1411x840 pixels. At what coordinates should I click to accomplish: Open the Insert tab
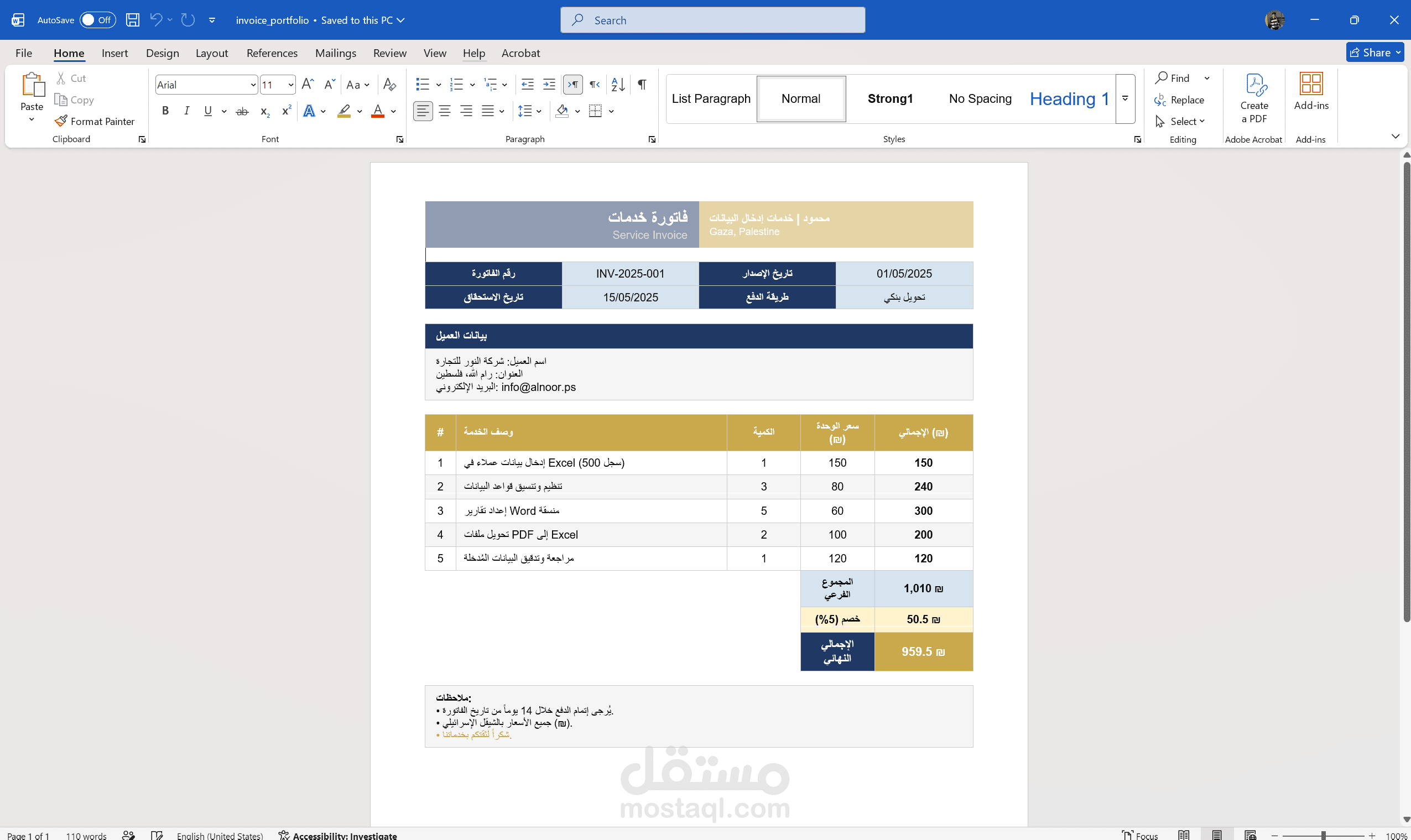pos(114,53)
